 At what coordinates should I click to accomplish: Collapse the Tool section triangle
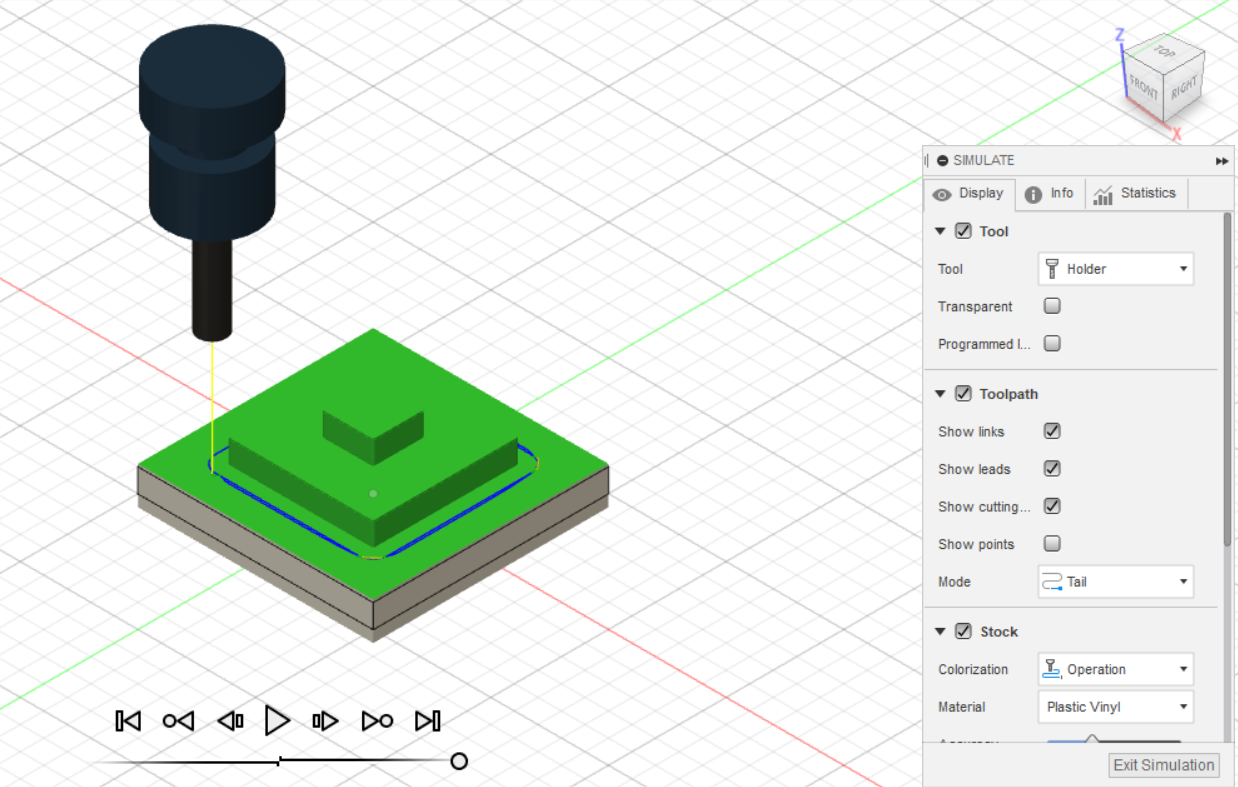(x=940, y=231)
